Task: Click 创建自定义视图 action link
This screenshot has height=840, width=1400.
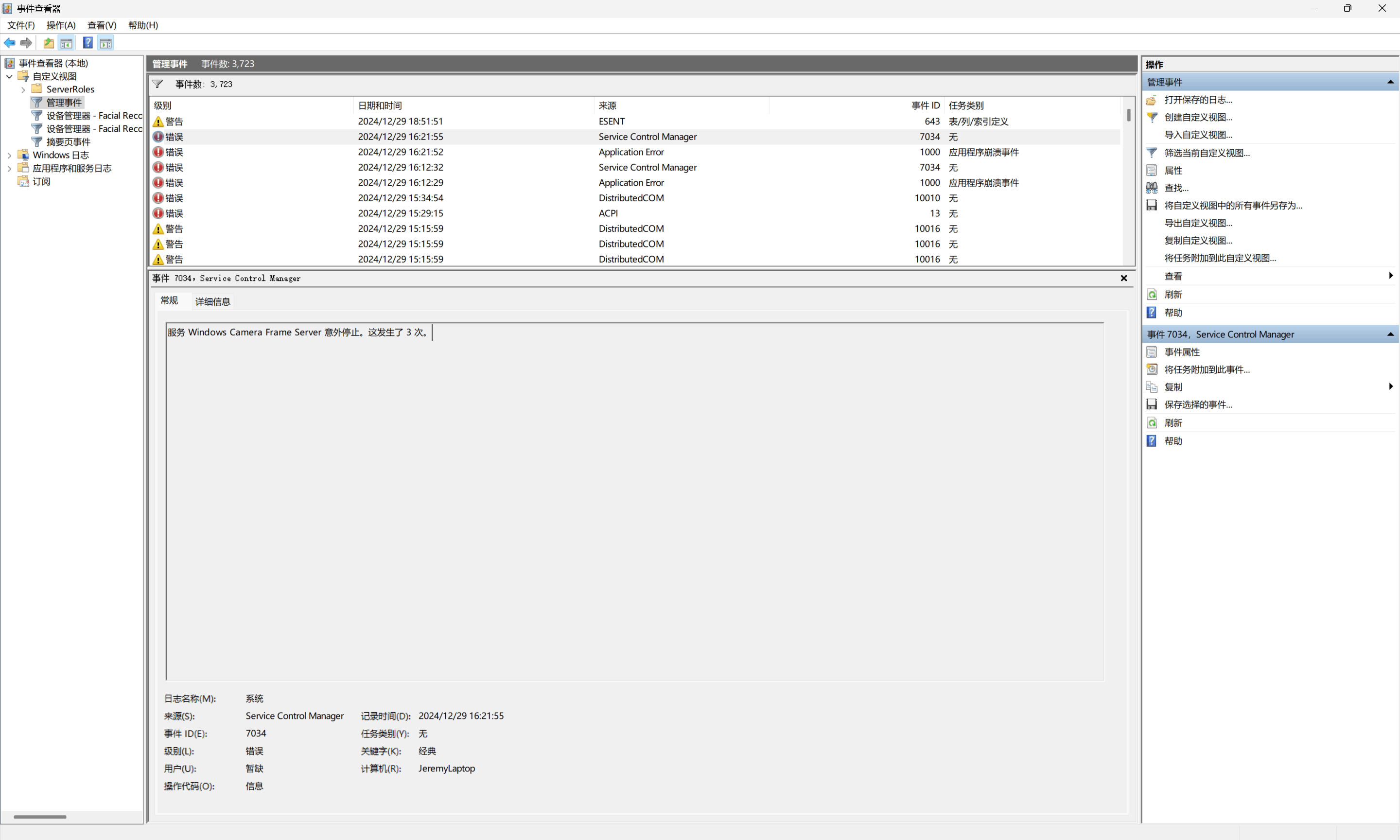Action: 1198,117
